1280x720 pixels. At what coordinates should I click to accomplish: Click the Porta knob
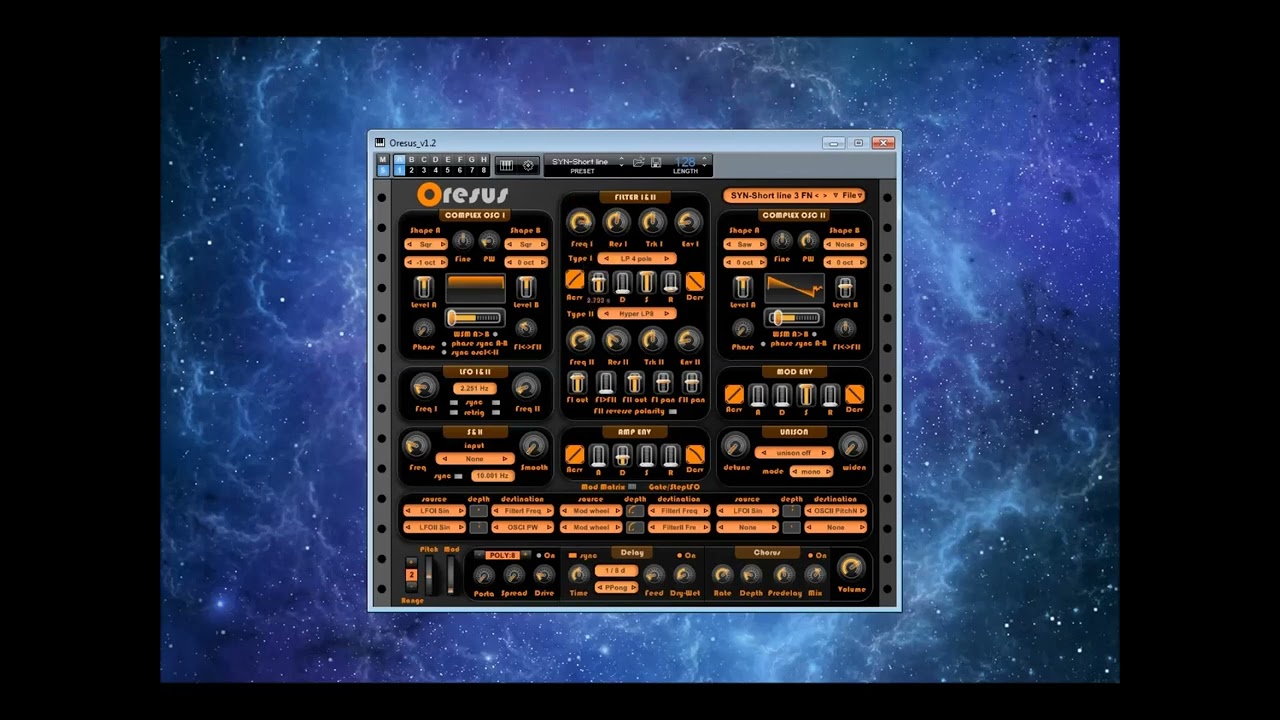[484, 575]
